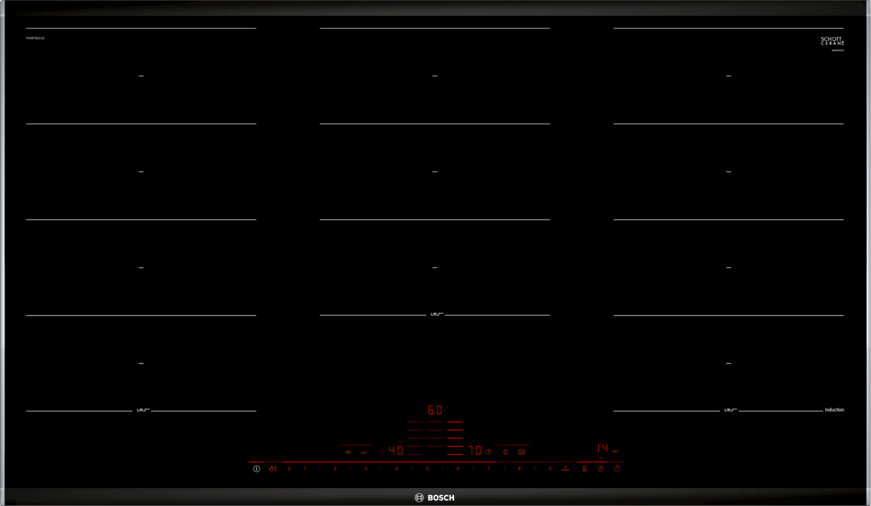Tap the 1.4 timer readout

[603, 448]
